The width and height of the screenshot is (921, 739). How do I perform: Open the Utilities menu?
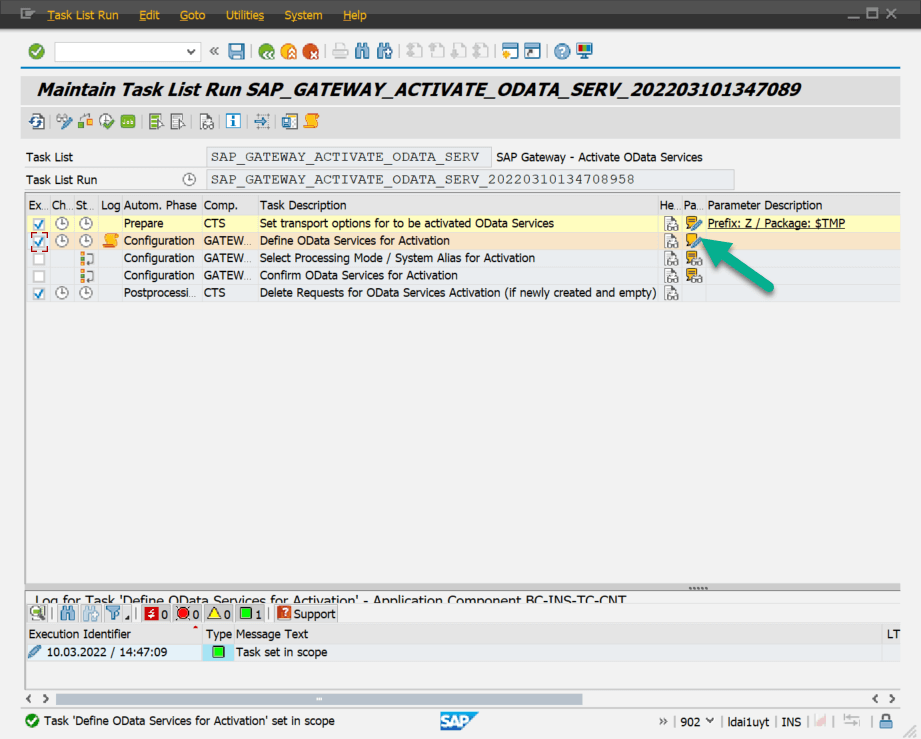tap(245, 15)
